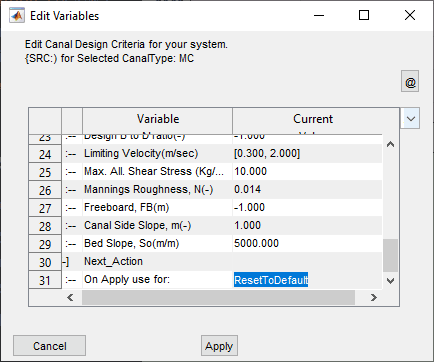The width and height of the screenshot is (434, 362).
Task: Open the dropdown arrow beside the table
Action: pyautogui.click(x=410, y=118)
